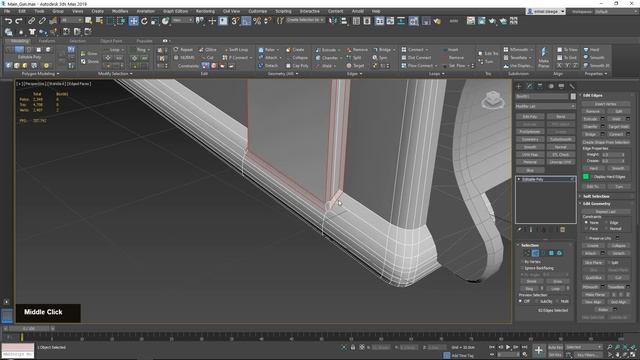
Task: Select the Face constraint radio button
Action: [587, 229]
